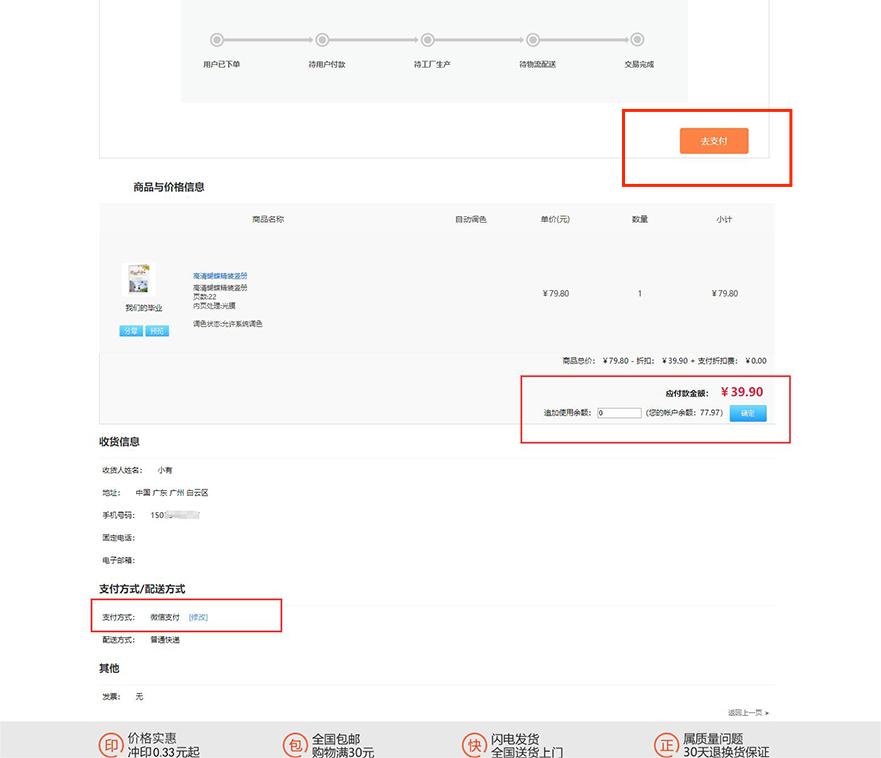Focus the balance amount input field
The image size is (881, 758).
619,413
